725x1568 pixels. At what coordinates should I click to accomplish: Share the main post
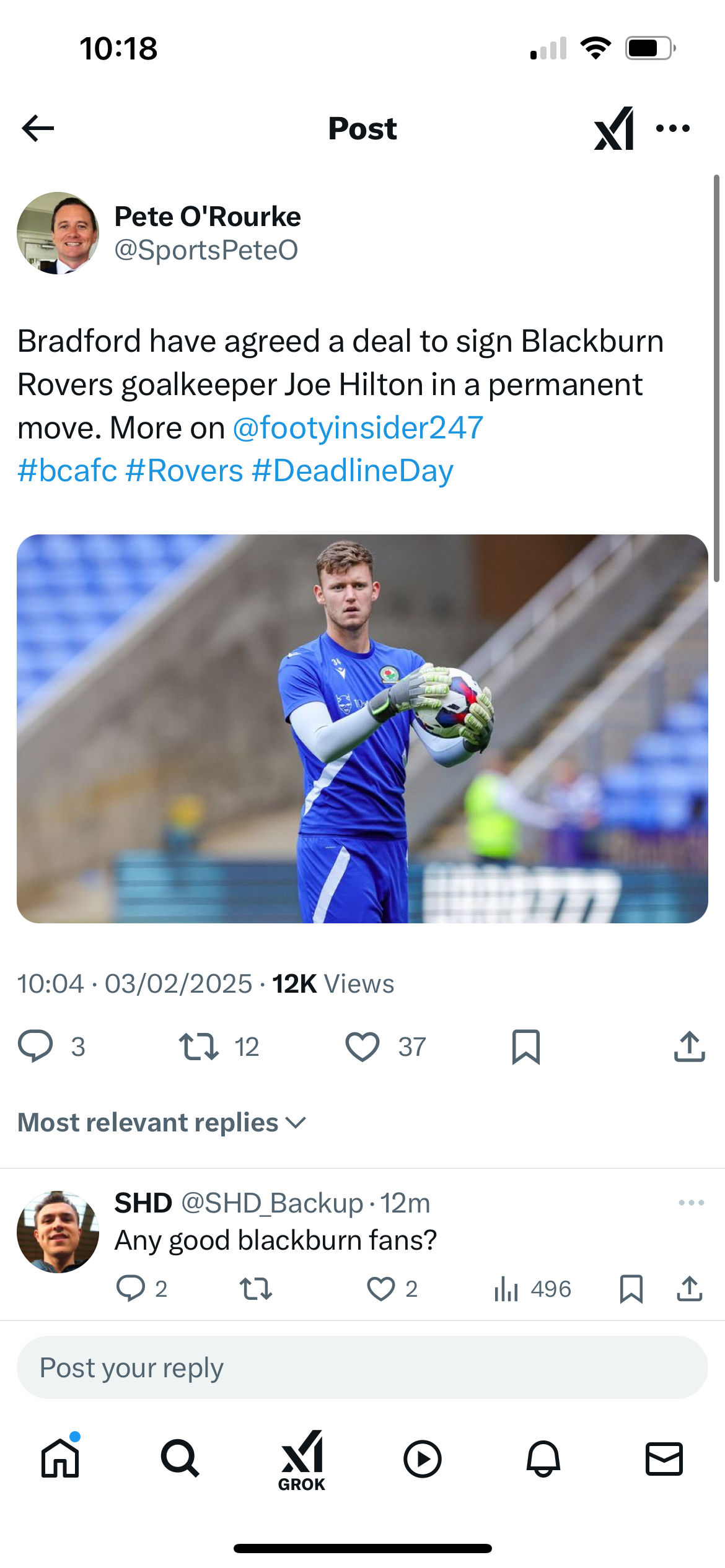[689, 1047]
